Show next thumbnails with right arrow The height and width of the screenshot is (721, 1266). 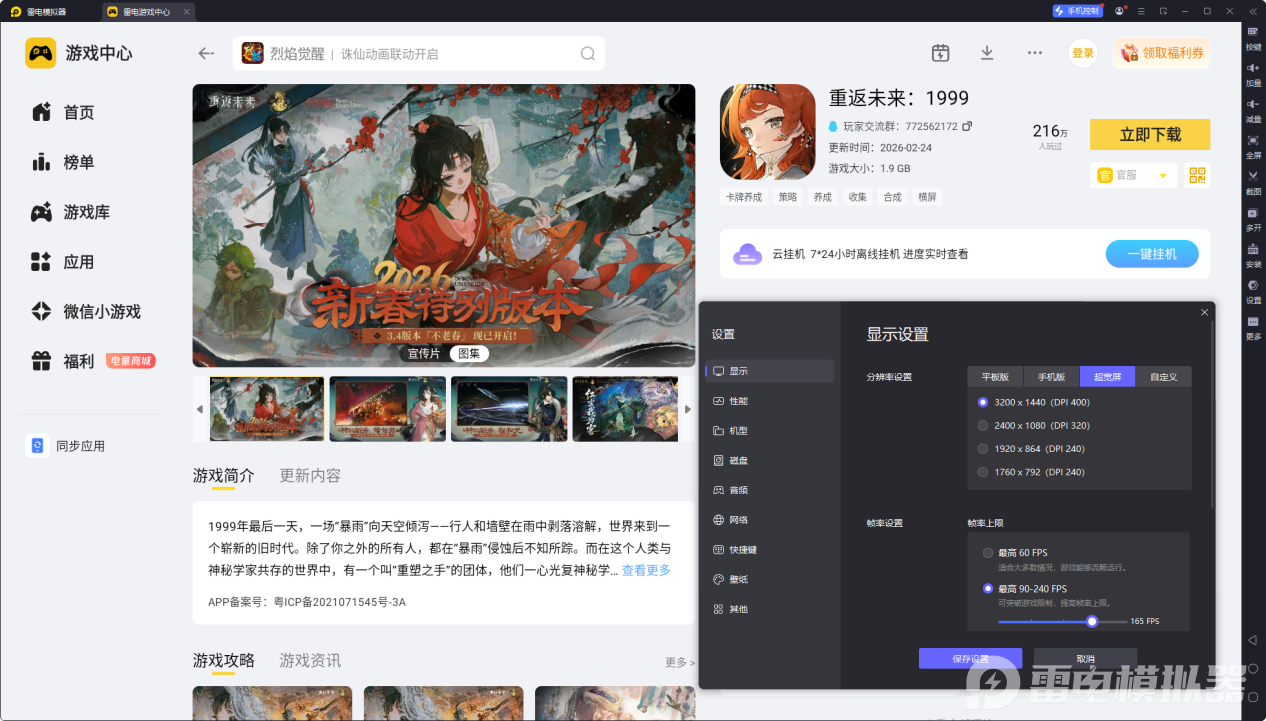(x=687, y=409)
